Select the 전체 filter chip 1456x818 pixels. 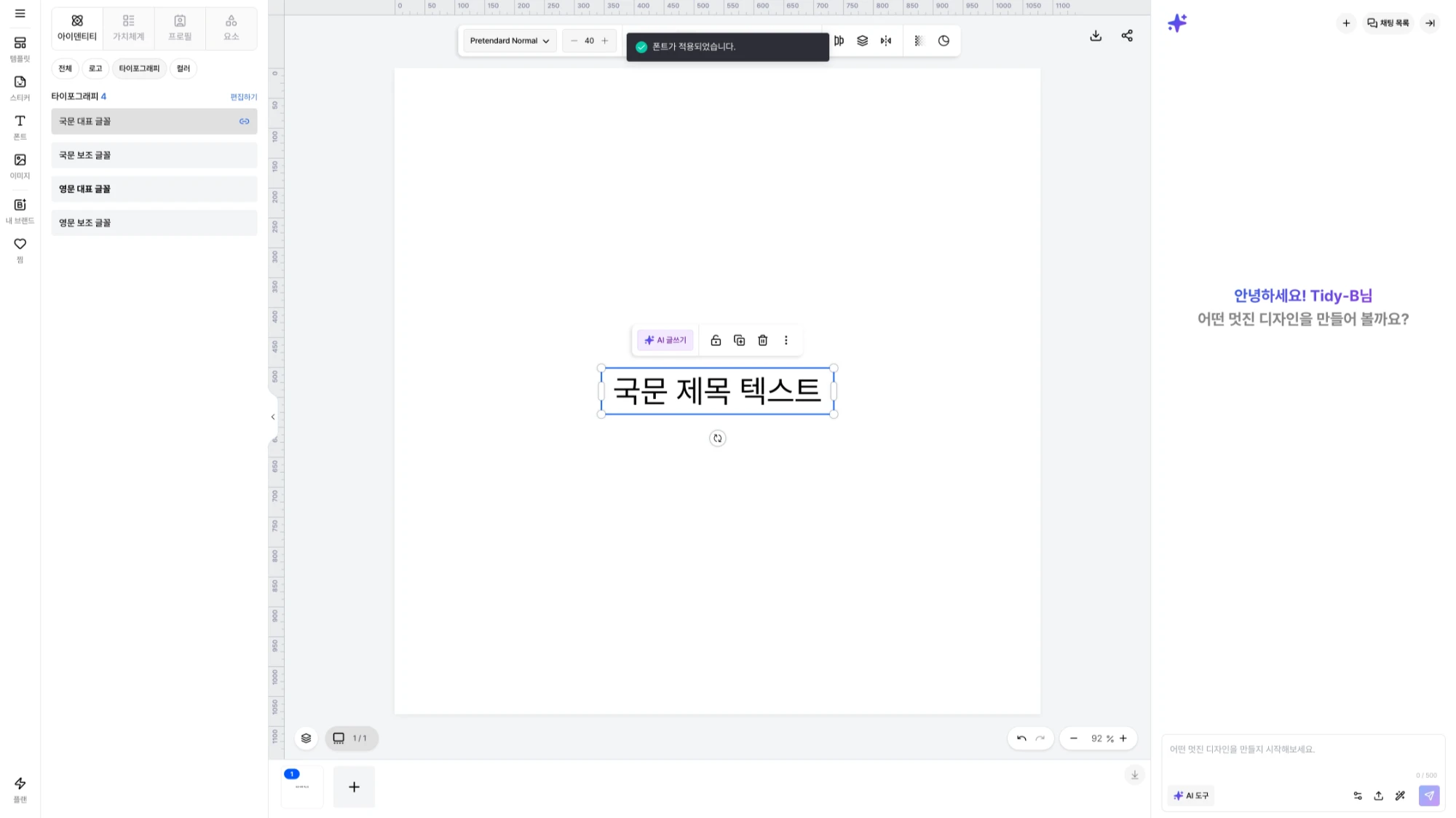(x=66, y=68)
